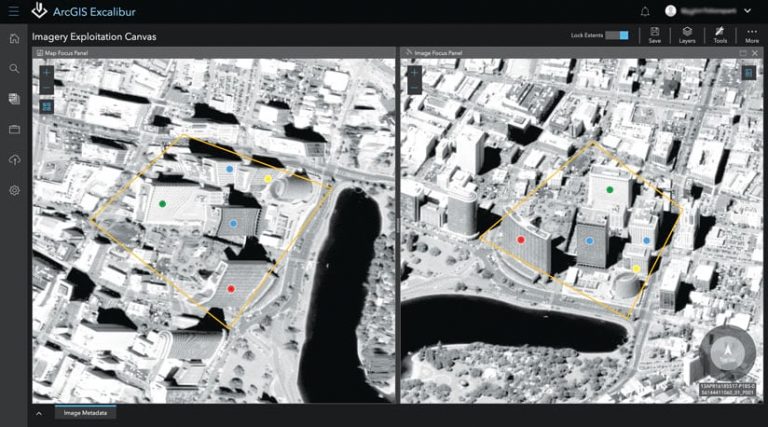Zoom in on the Image Focus Panel
This screenshot has width=768, height=427.
click(414, 73)
